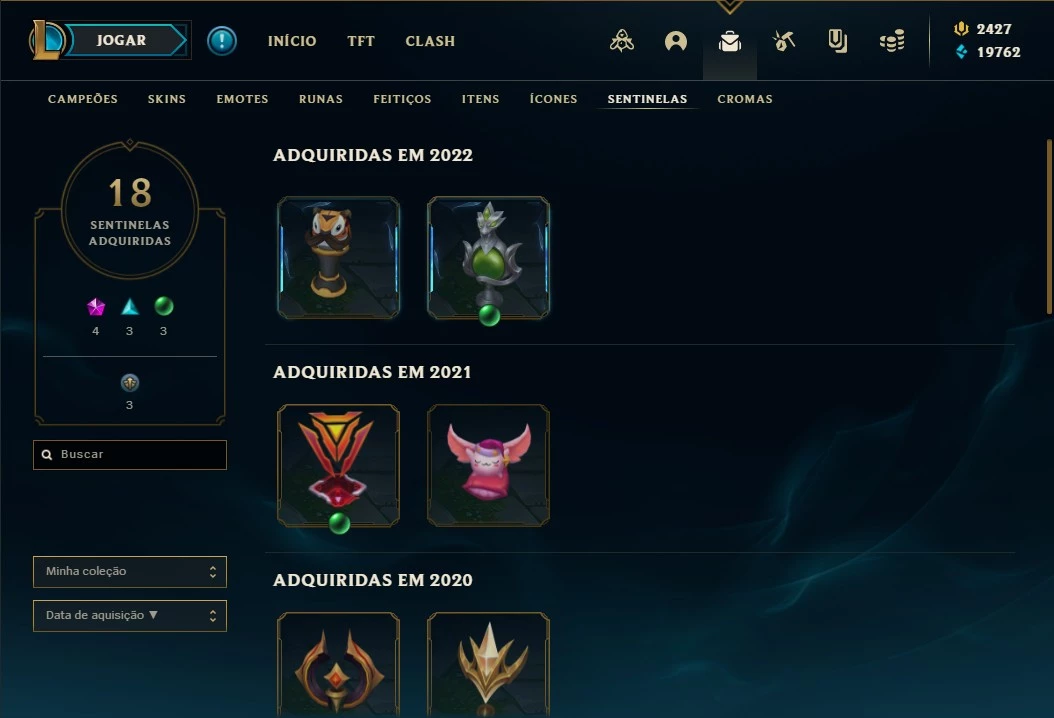Viewport: 1054px width, 718px height.
Task: Filter by the blue triangle rarity icon
Action: (x=130, y=307)
